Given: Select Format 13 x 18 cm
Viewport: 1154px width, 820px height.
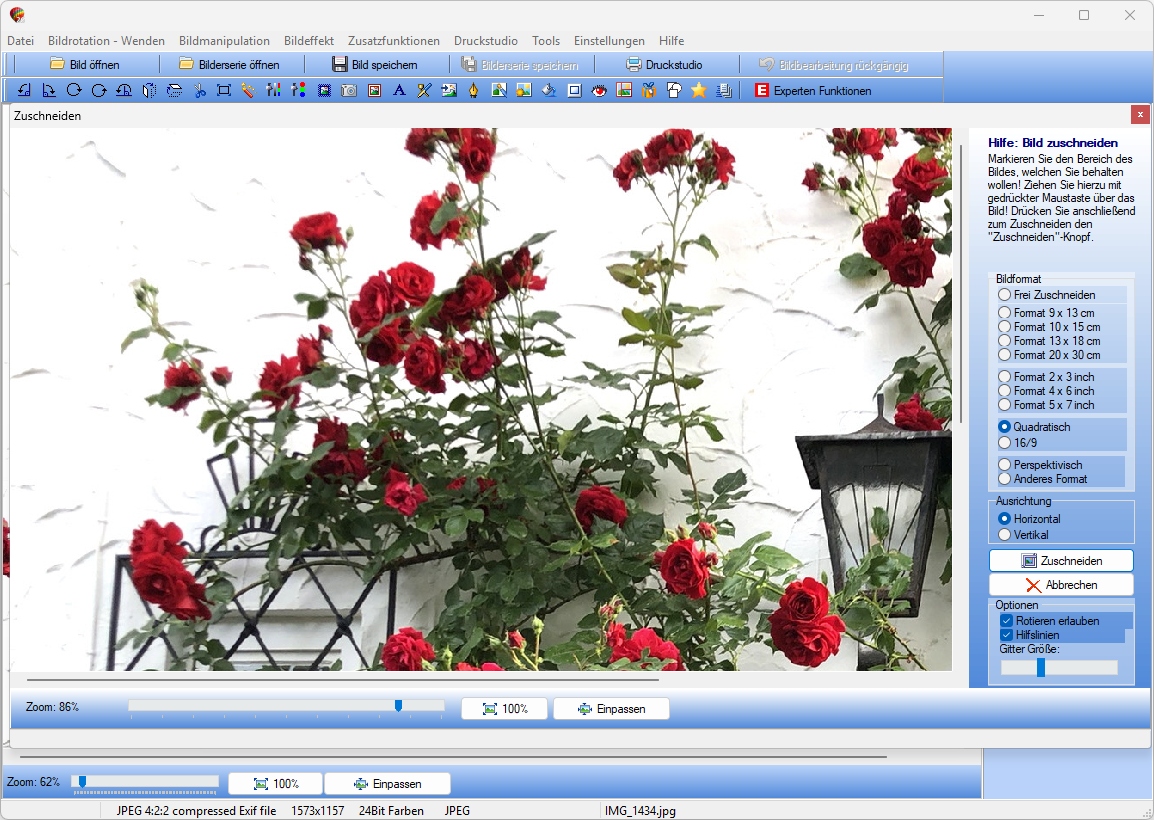Looking at the screenshot, I should pyautogui.click(x=1049, y=341).
